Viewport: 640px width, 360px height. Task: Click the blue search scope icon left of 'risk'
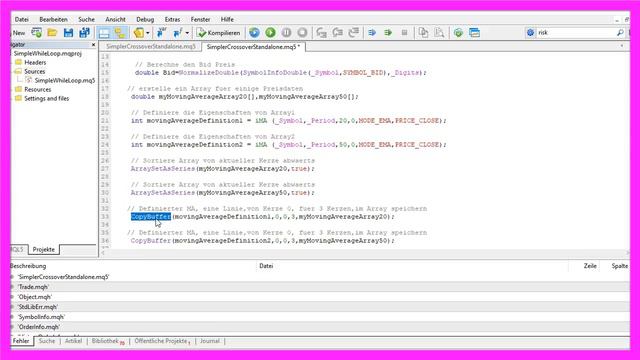(530, 33)
